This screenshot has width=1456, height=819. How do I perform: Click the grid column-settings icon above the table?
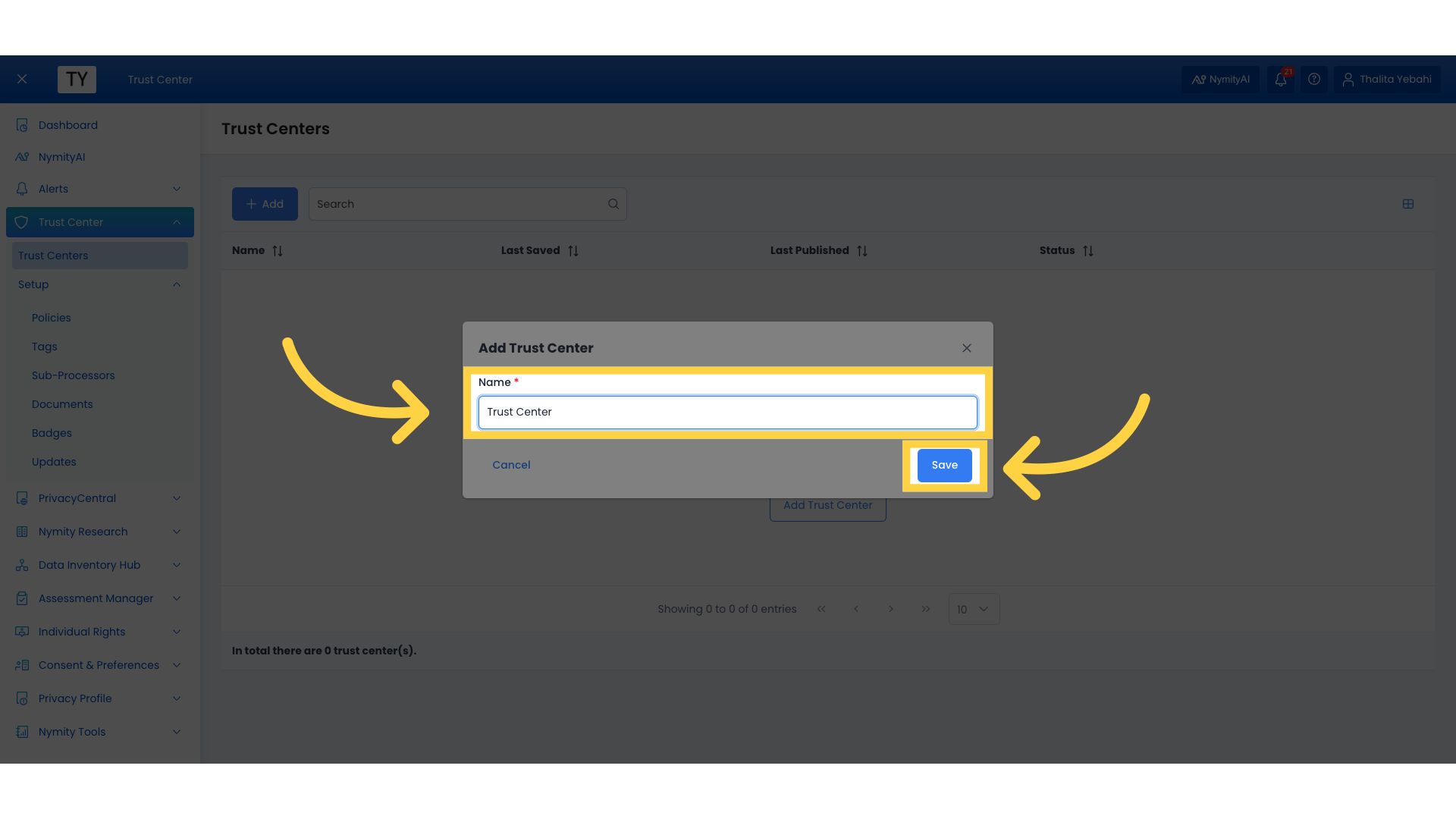(1409, 204)
